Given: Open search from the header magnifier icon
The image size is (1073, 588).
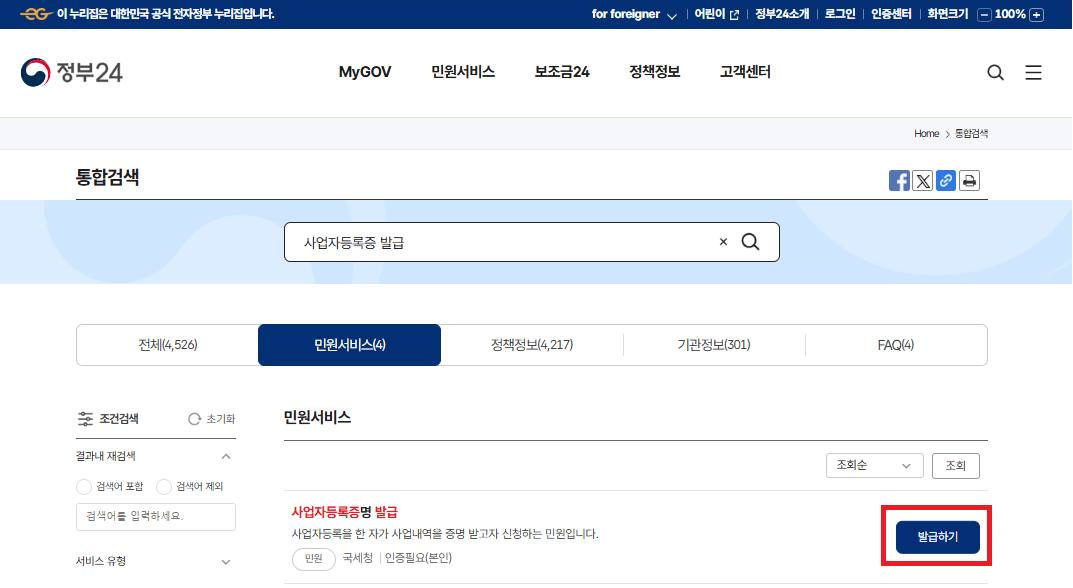Looking at the screenshot, I should pos(995,72).
